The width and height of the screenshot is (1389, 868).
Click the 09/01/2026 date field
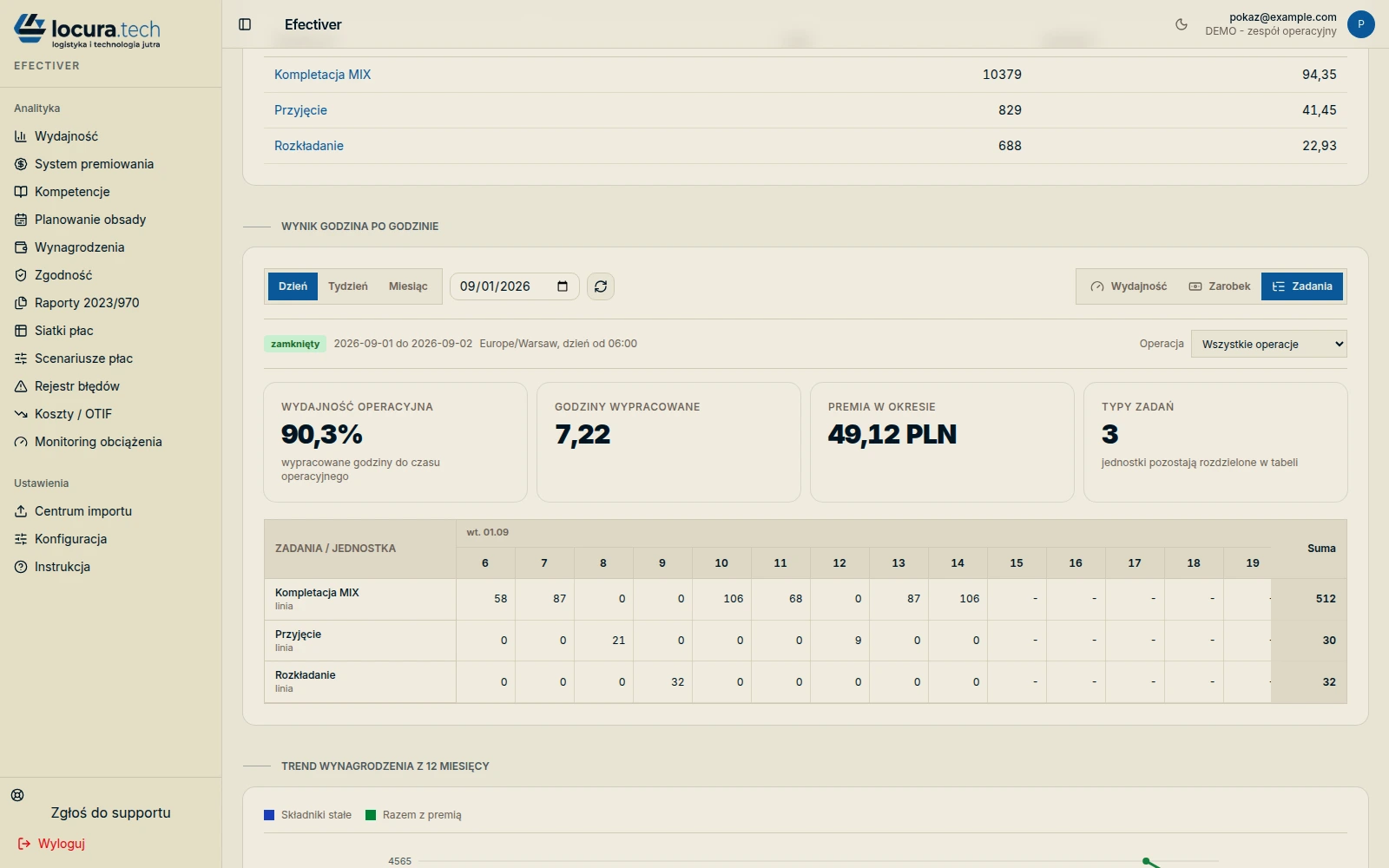(514, 286)
